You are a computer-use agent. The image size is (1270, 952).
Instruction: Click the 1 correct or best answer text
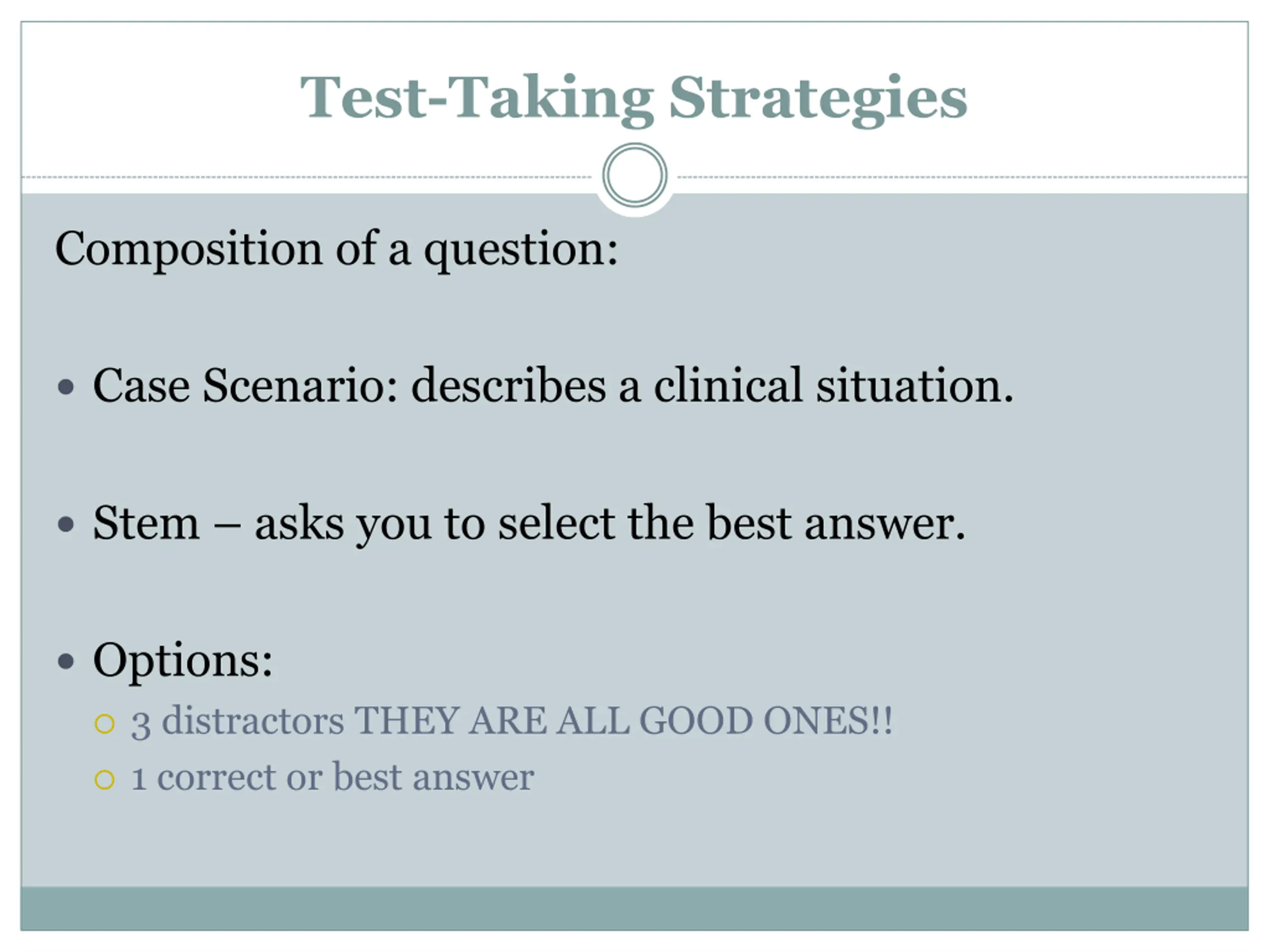pos(332,777)
